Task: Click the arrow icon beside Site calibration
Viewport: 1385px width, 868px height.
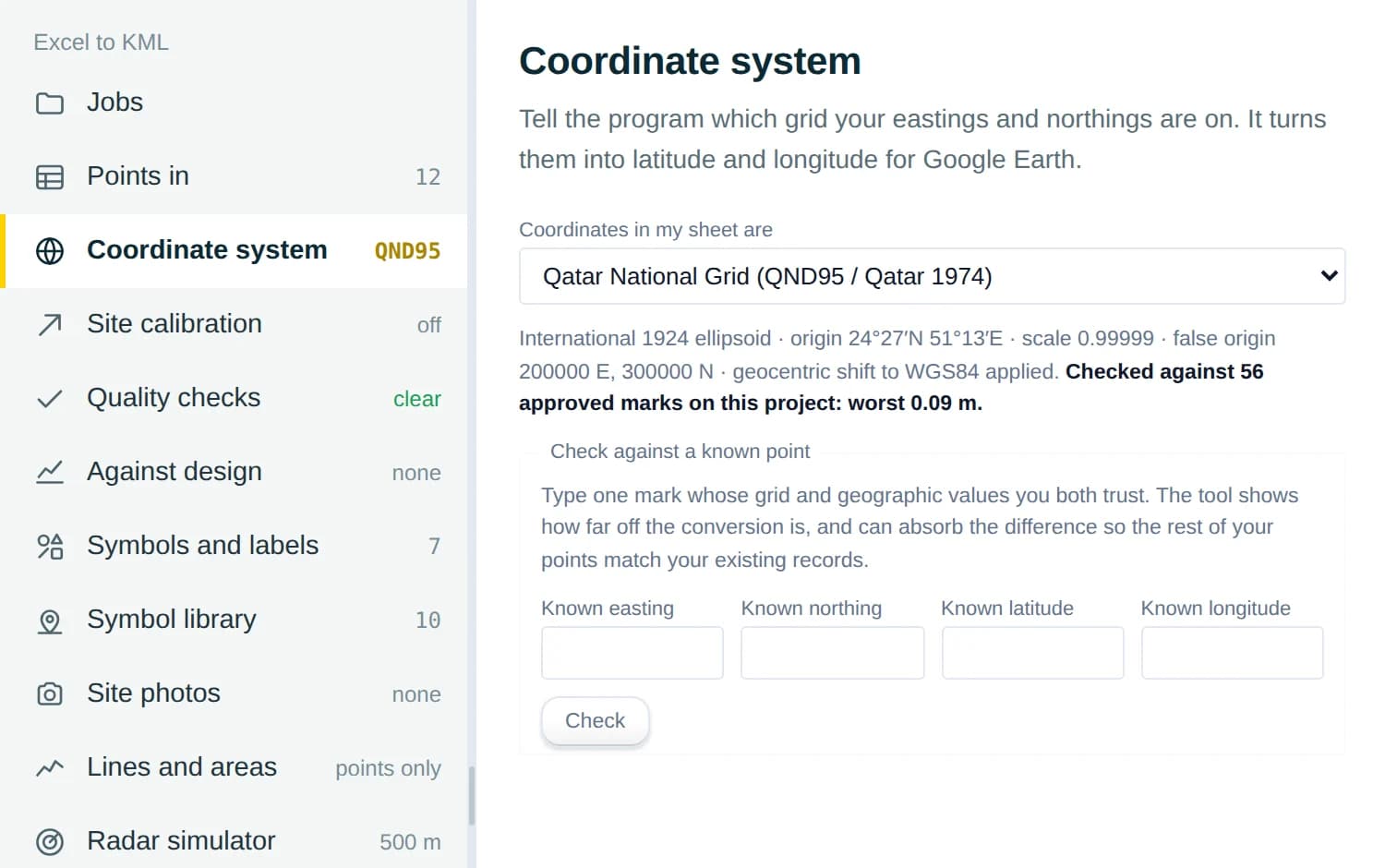Action: tap(50, 324)
